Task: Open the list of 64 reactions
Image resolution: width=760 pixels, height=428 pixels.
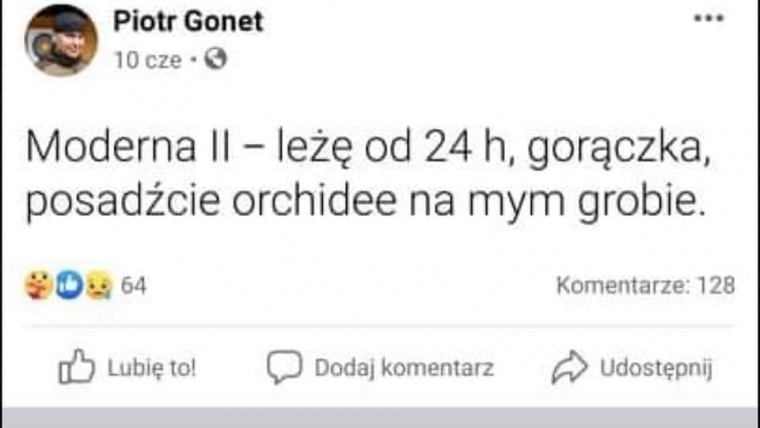Action: pos(134,286)
